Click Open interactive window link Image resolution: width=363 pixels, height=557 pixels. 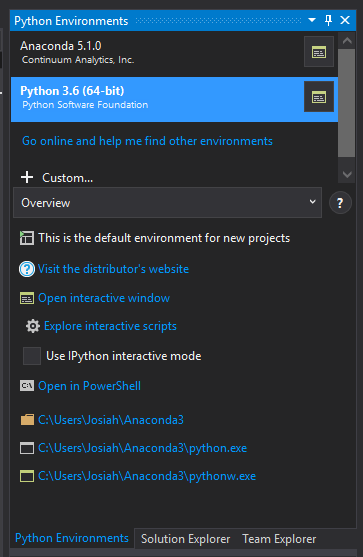[x=104, y=298]
